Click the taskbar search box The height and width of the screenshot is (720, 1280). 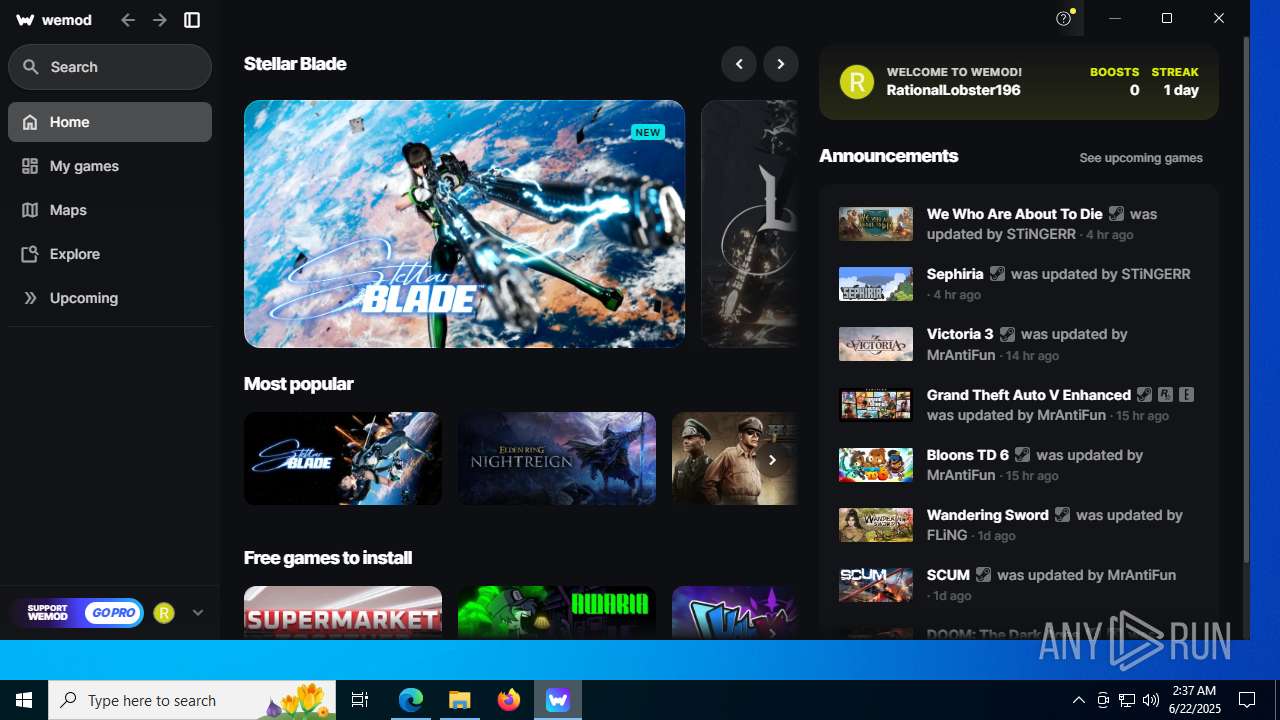[x=193, y=700]
